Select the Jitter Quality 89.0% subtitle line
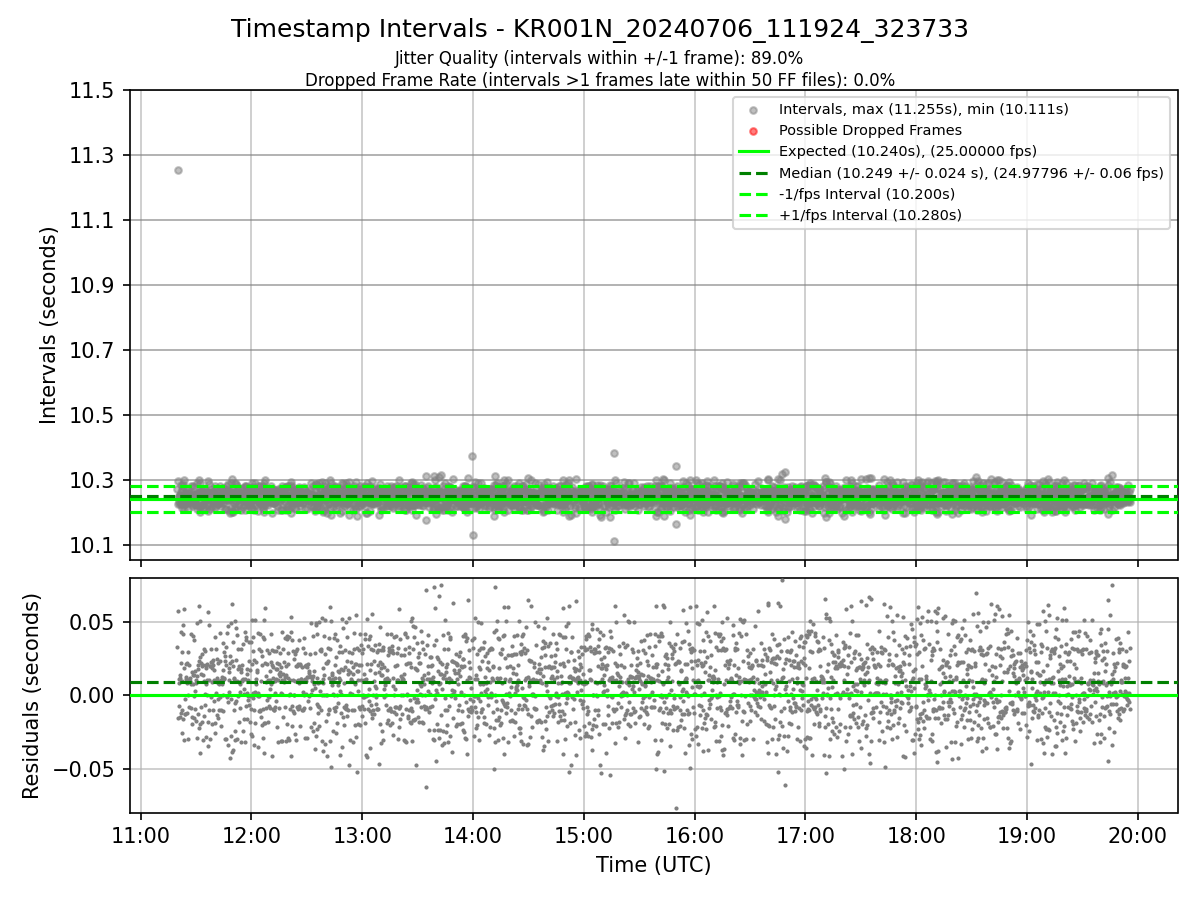This screenshot has width=1200, height=900. [599, 58]
